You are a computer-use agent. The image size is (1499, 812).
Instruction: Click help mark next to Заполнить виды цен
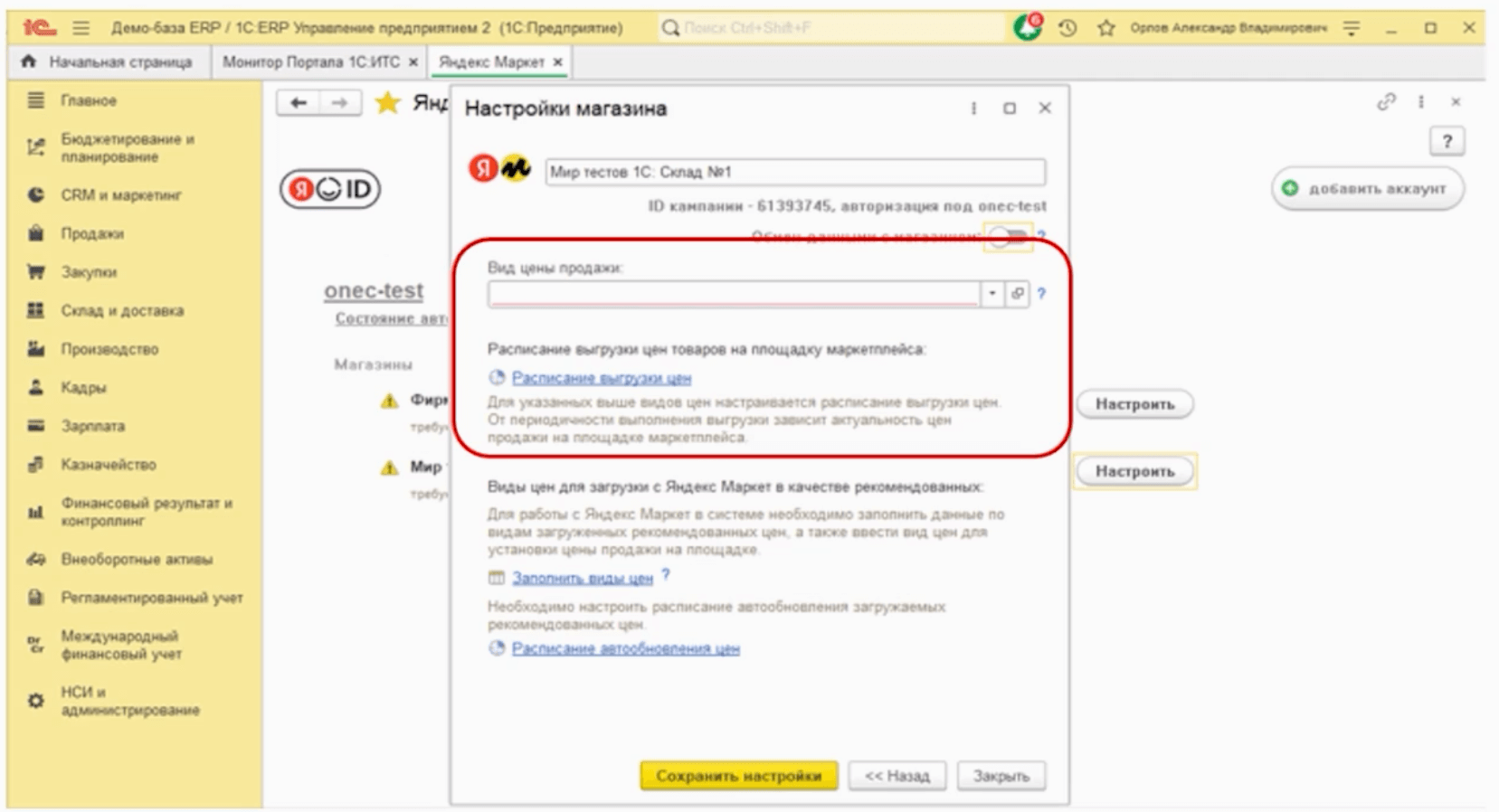point(666,574)
